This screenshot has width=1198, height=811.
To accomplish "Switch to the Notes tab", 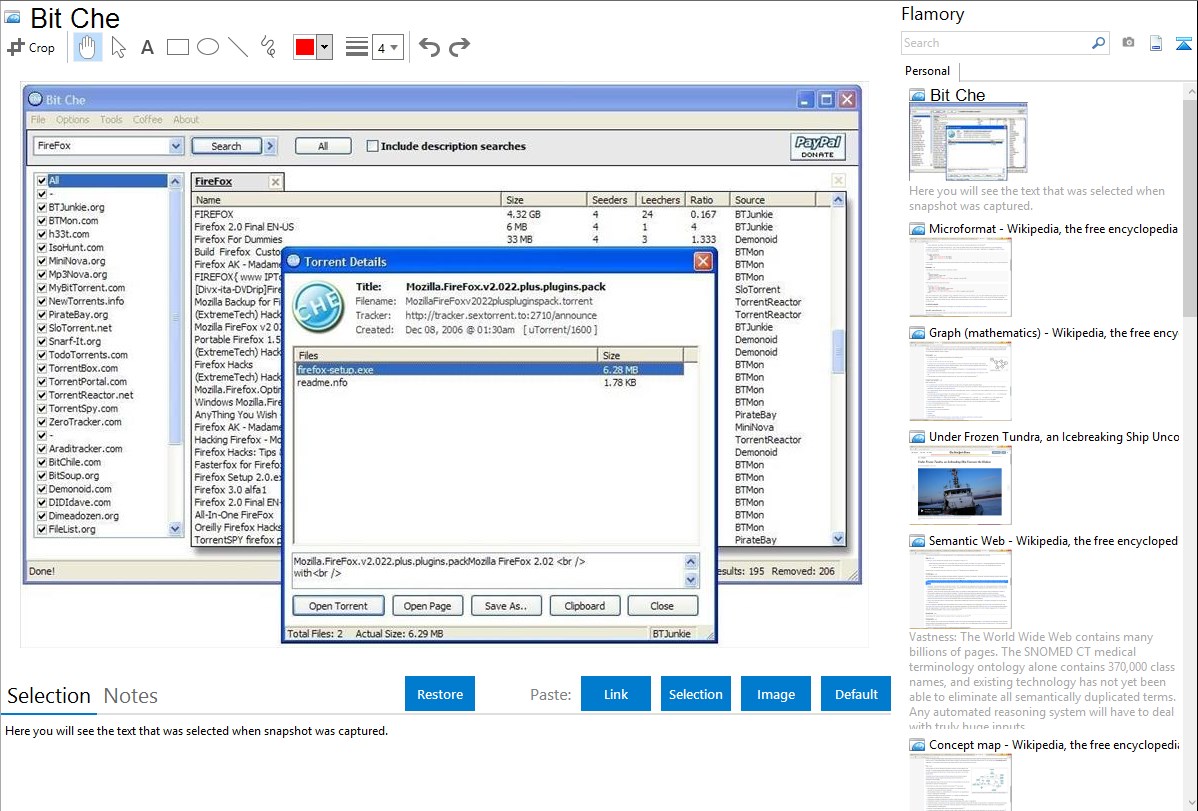I will [x=131, y=696].
